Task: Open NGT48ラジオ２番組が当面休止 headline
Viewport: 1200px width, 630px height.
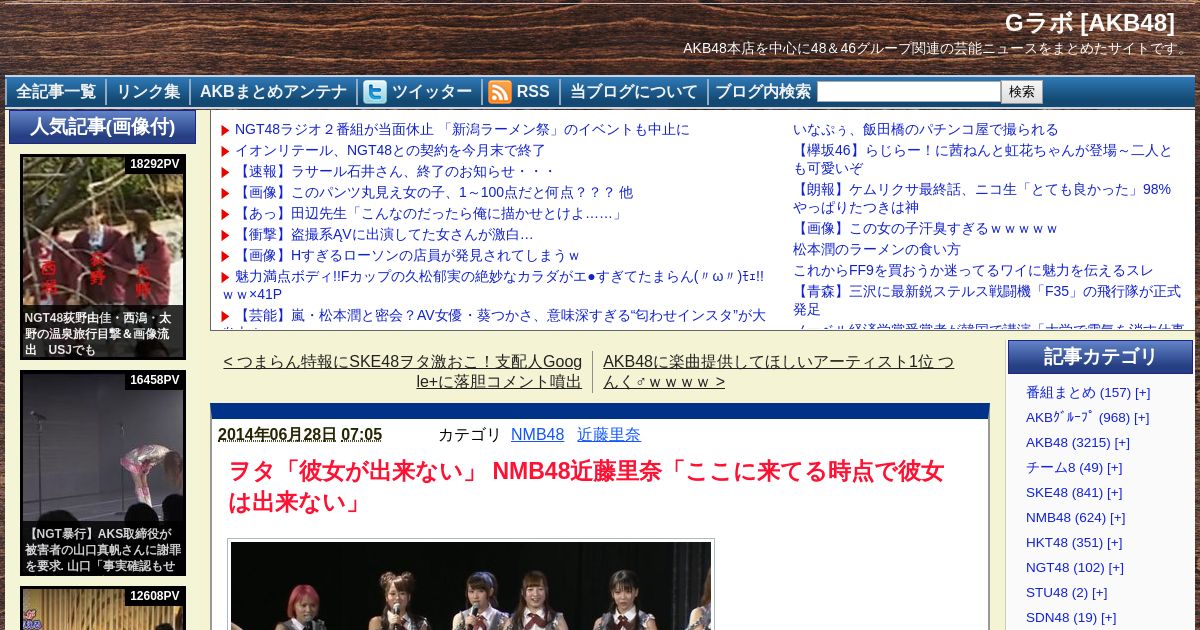Action: 462,129
